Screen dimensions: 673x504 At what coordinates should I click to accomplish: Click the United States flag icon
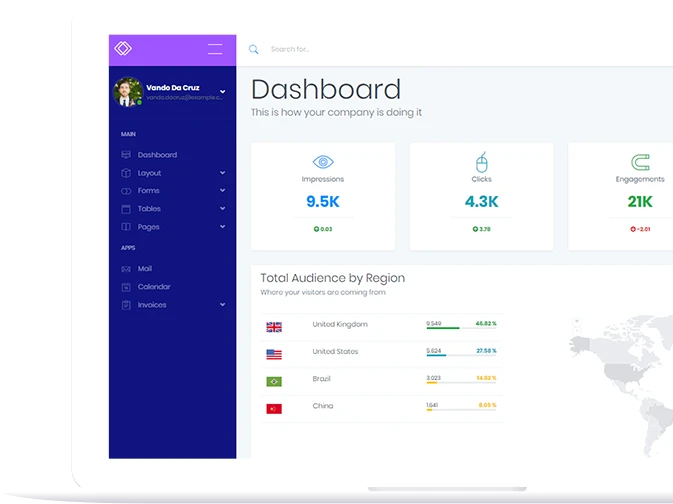click(x=274, y=355)
